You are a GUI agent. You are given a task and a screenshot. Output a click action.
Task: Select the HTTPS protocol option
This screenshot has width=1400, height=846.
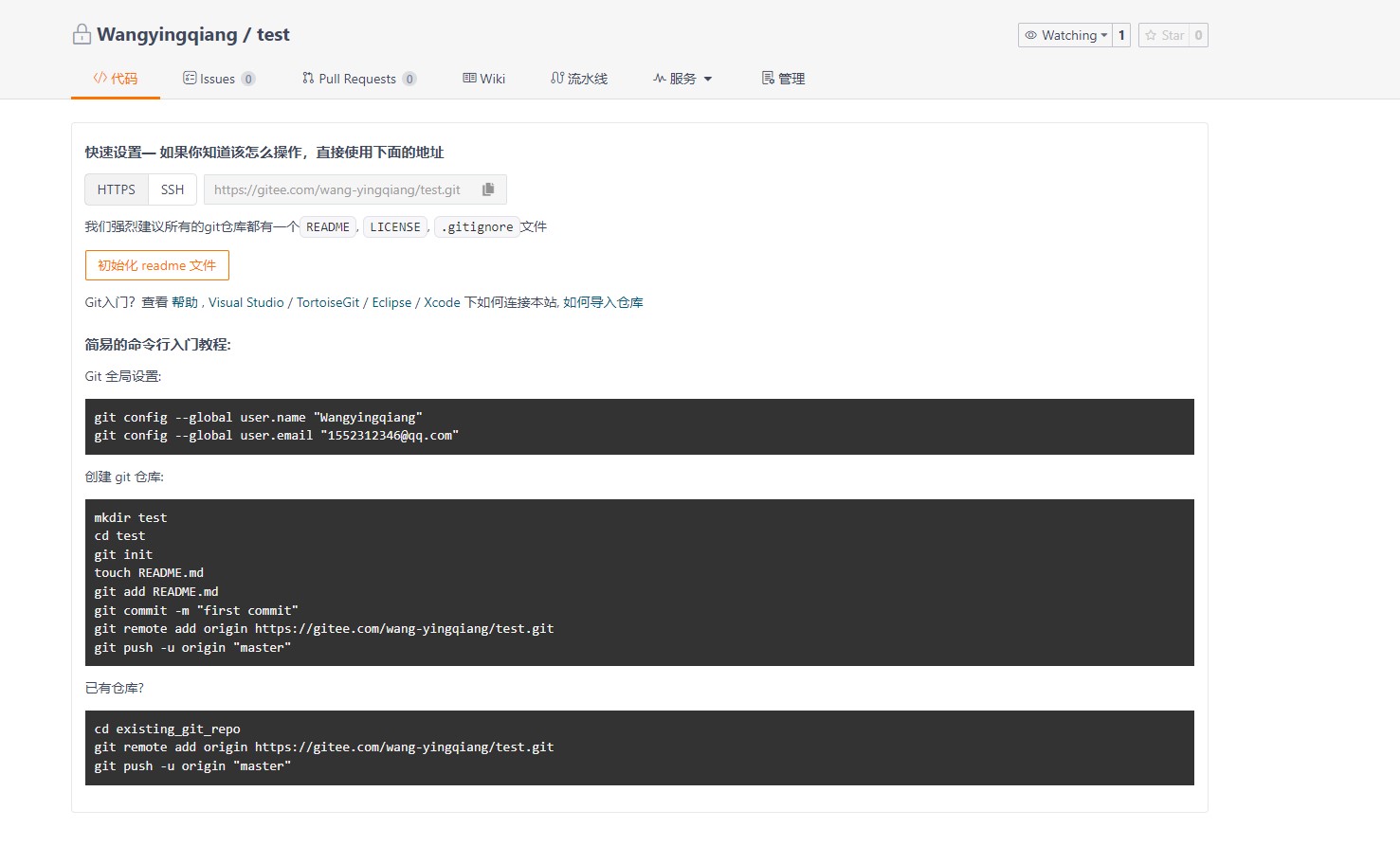(x=117, y=189)
